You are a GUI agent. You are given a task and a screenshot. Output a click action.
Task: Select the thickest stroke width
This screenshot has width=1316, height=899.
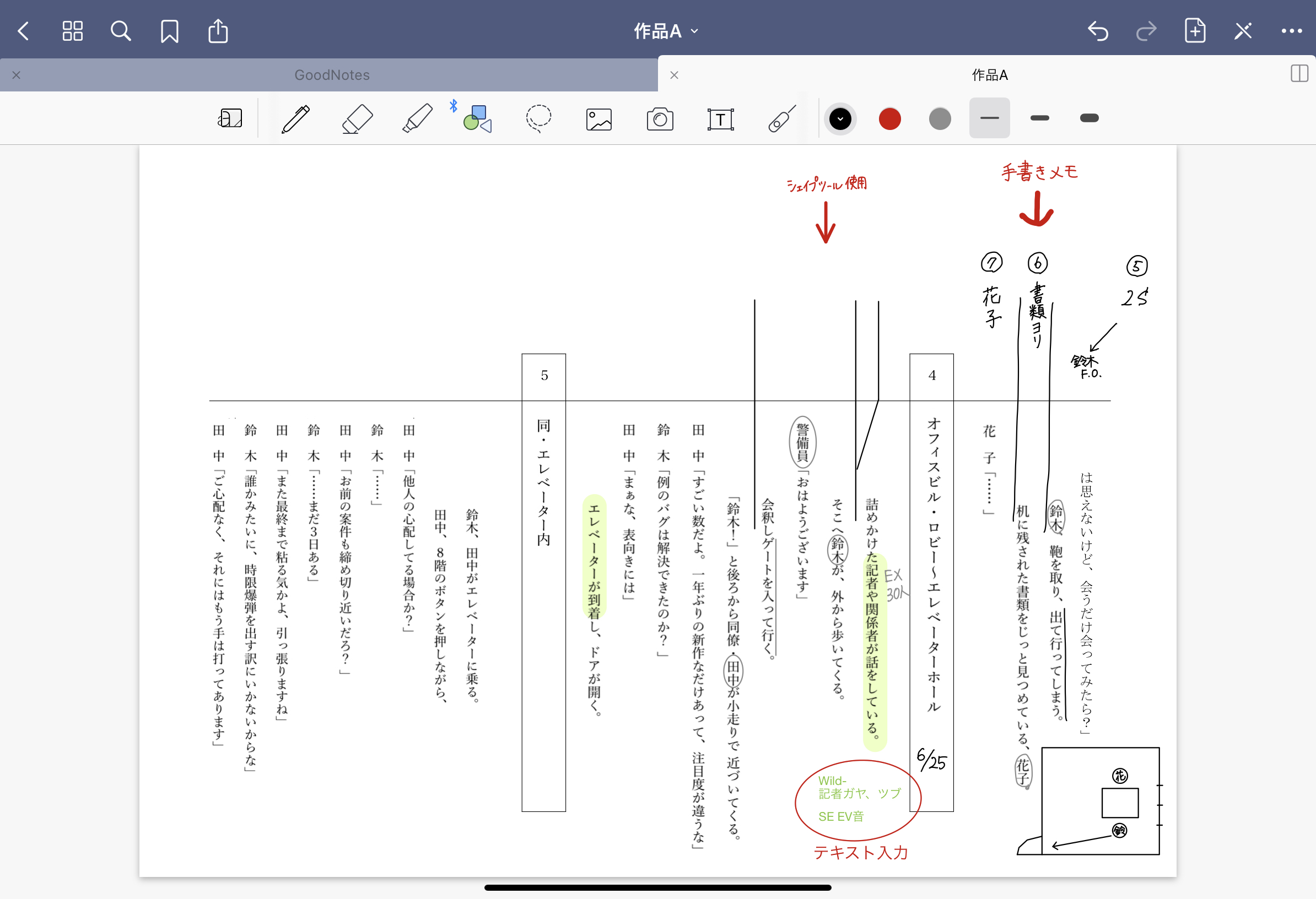coord(1089,118)
